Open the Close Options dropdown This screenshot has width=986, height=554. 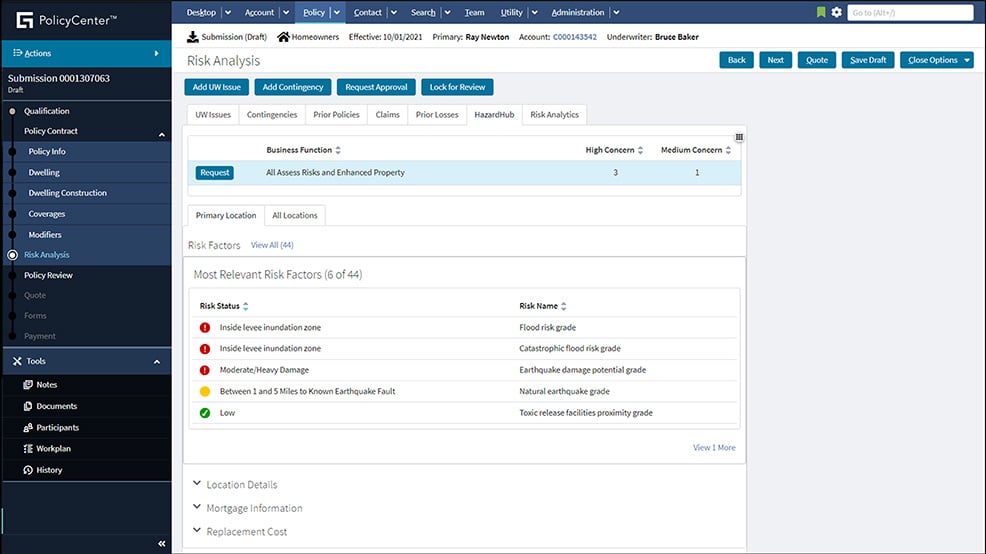pos(936,60)
